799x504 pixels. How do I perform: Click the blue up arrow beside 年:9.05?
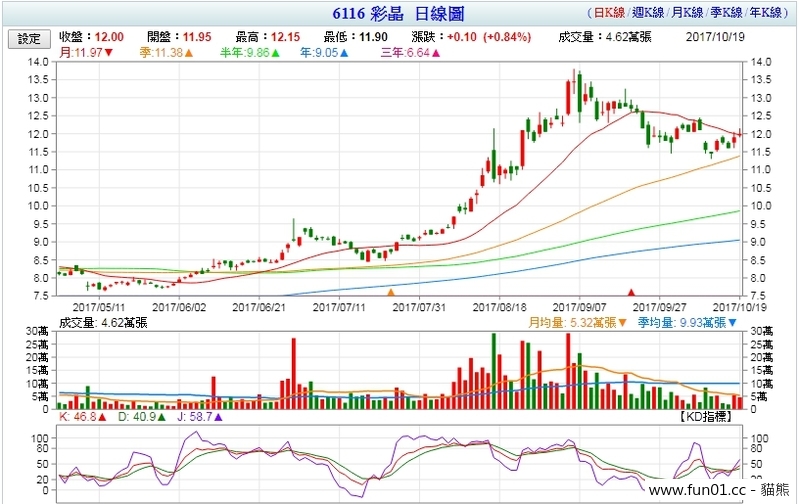344,52
